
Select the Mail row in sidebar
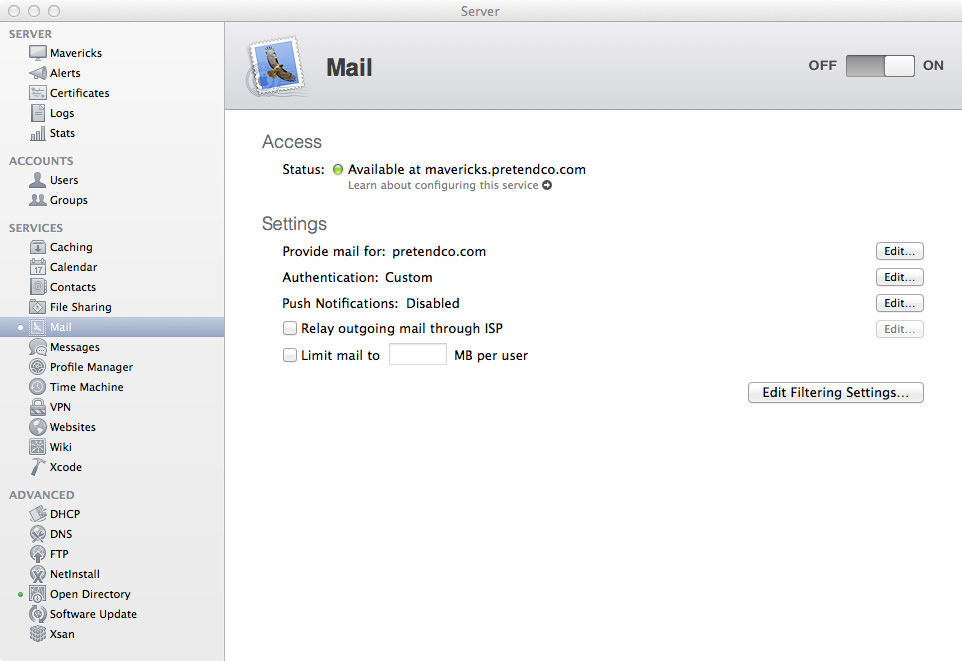point(112,327)
